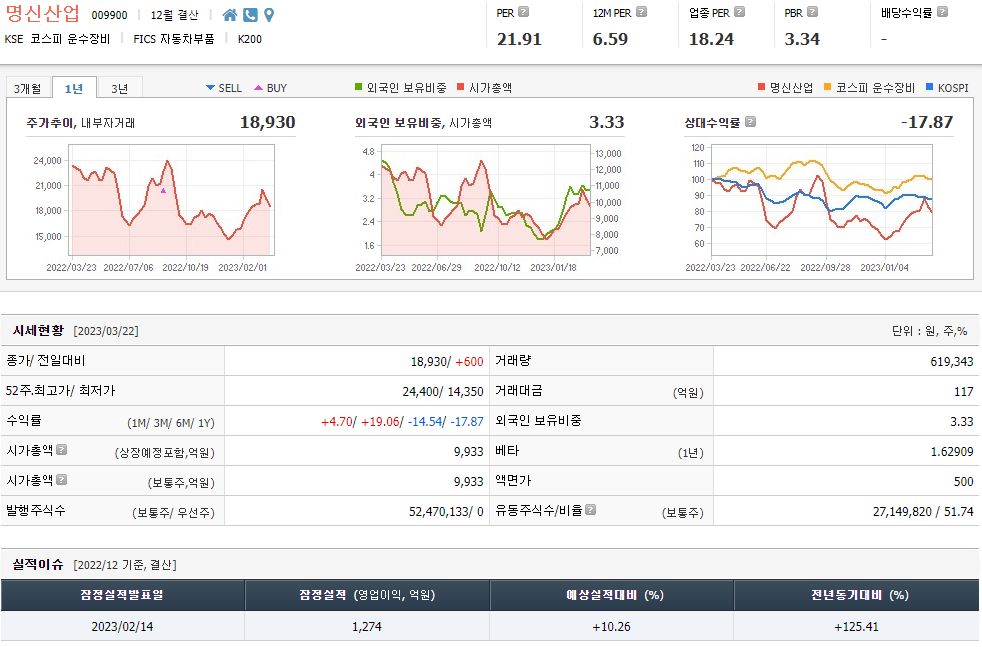Click the 시세현황 section heading
Screen dimensions: 982x647
38,330
